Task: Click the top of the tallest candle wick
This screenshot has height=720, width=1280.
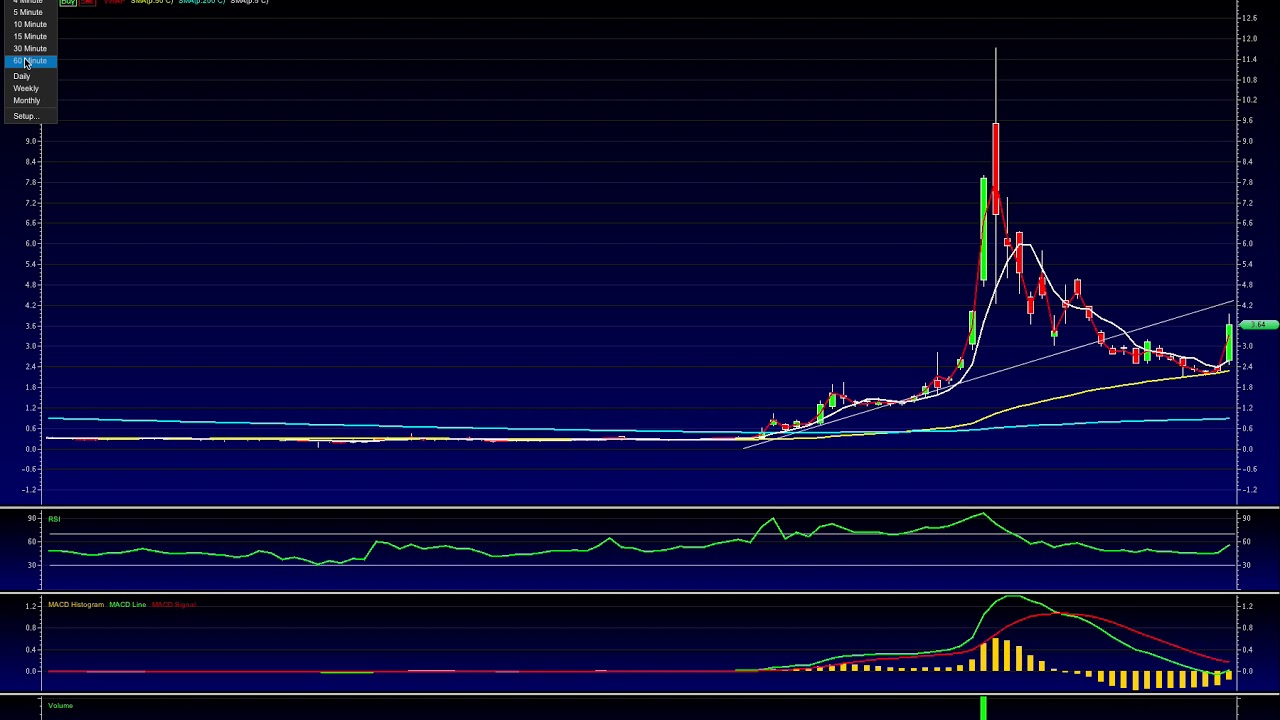Action: (996, 48)
